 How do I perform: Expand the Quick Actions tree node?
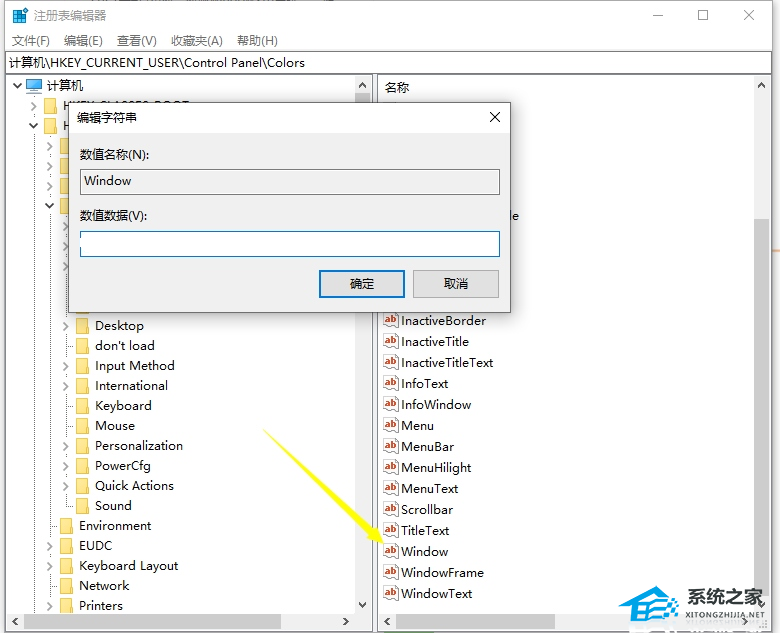point(65,486)
